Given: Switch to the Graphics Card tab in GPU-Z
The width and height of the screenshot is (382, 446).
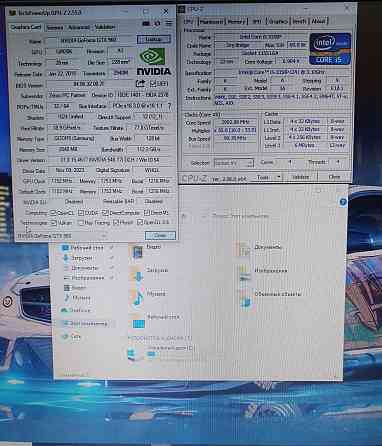Looking at the screenshot, I should [x=26, y=27].
